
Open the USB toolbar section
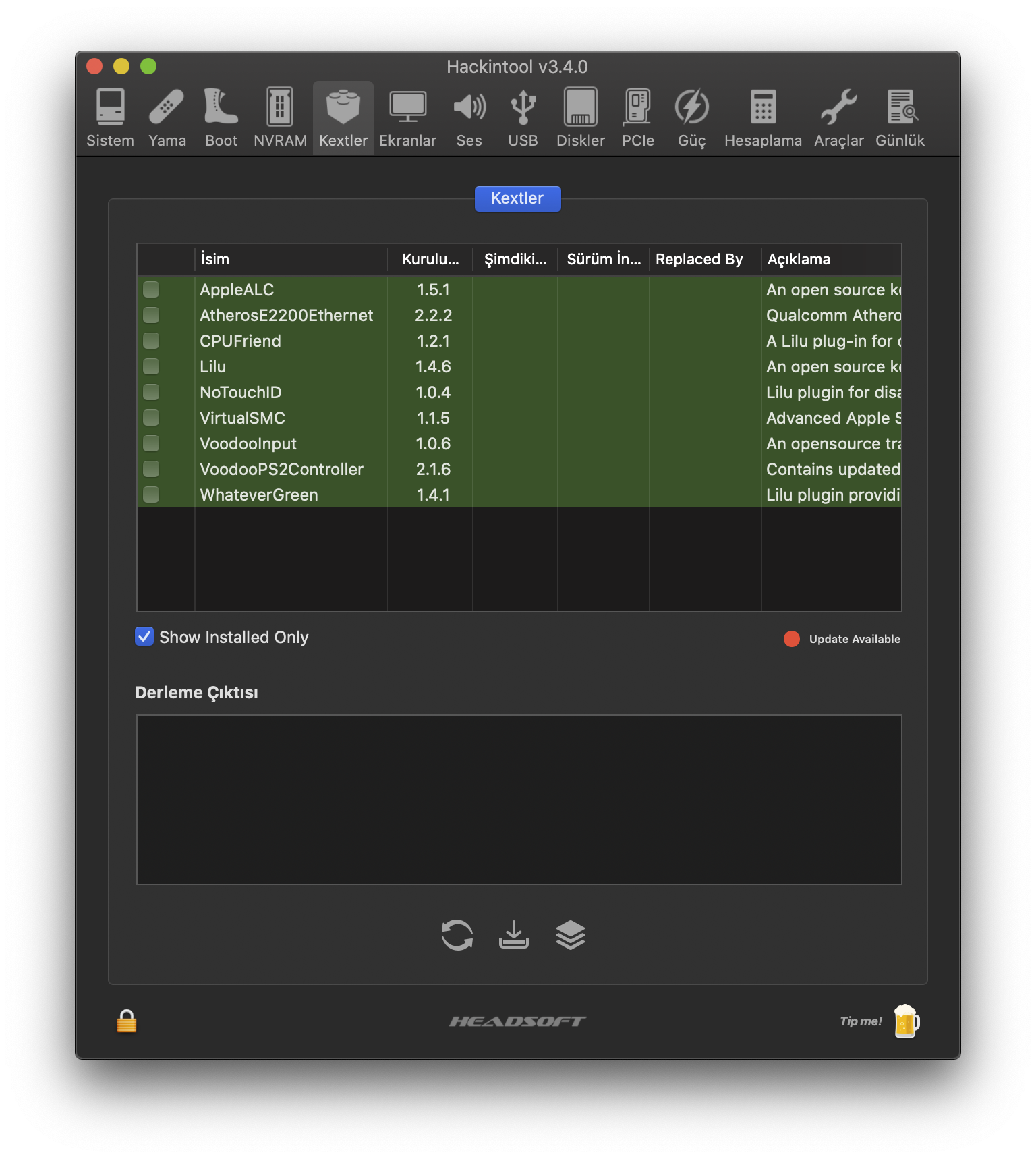(523, 118)
